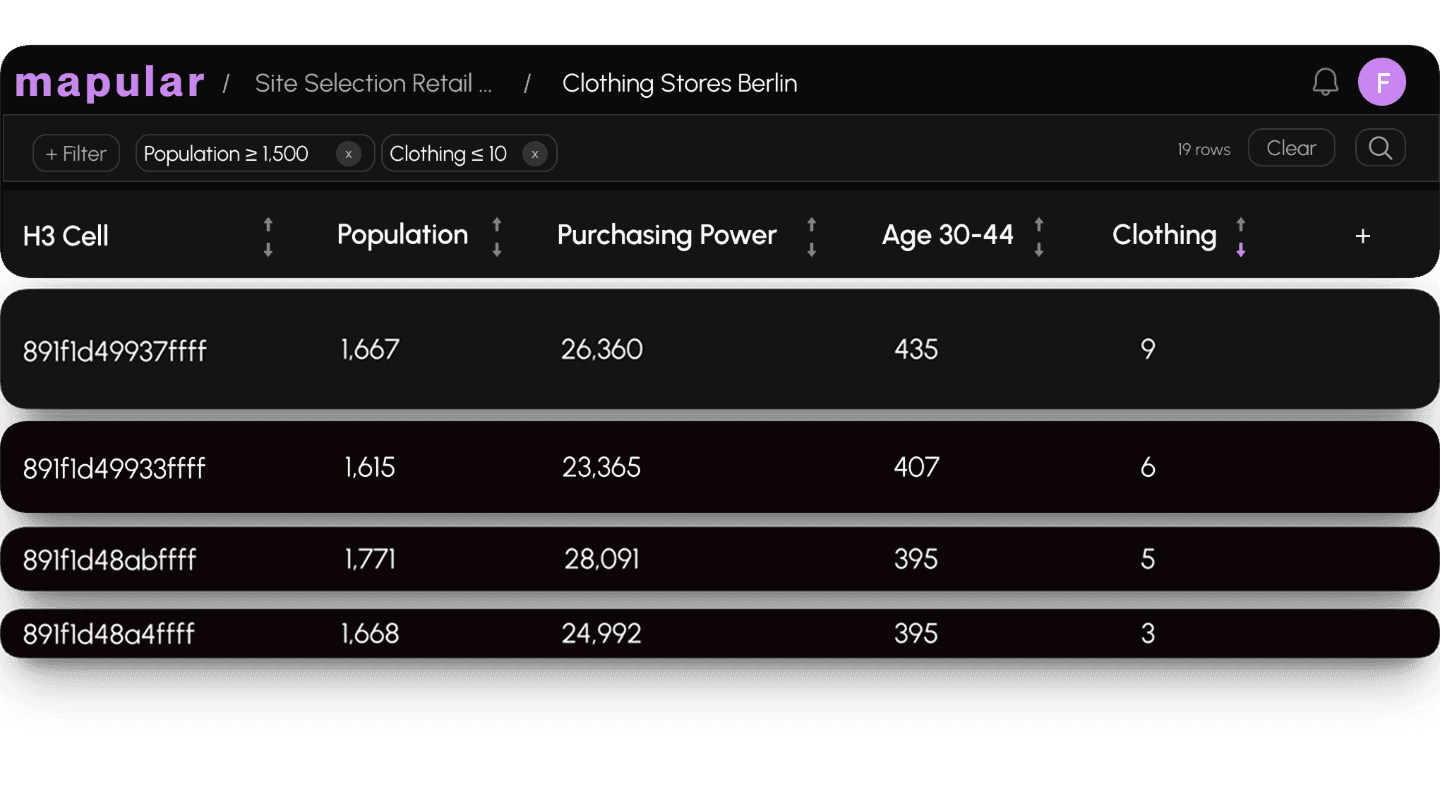The width and height of the screenshot is (1440, 790).
Task: Click the + Filter button
Action: (x=76, y=154)
